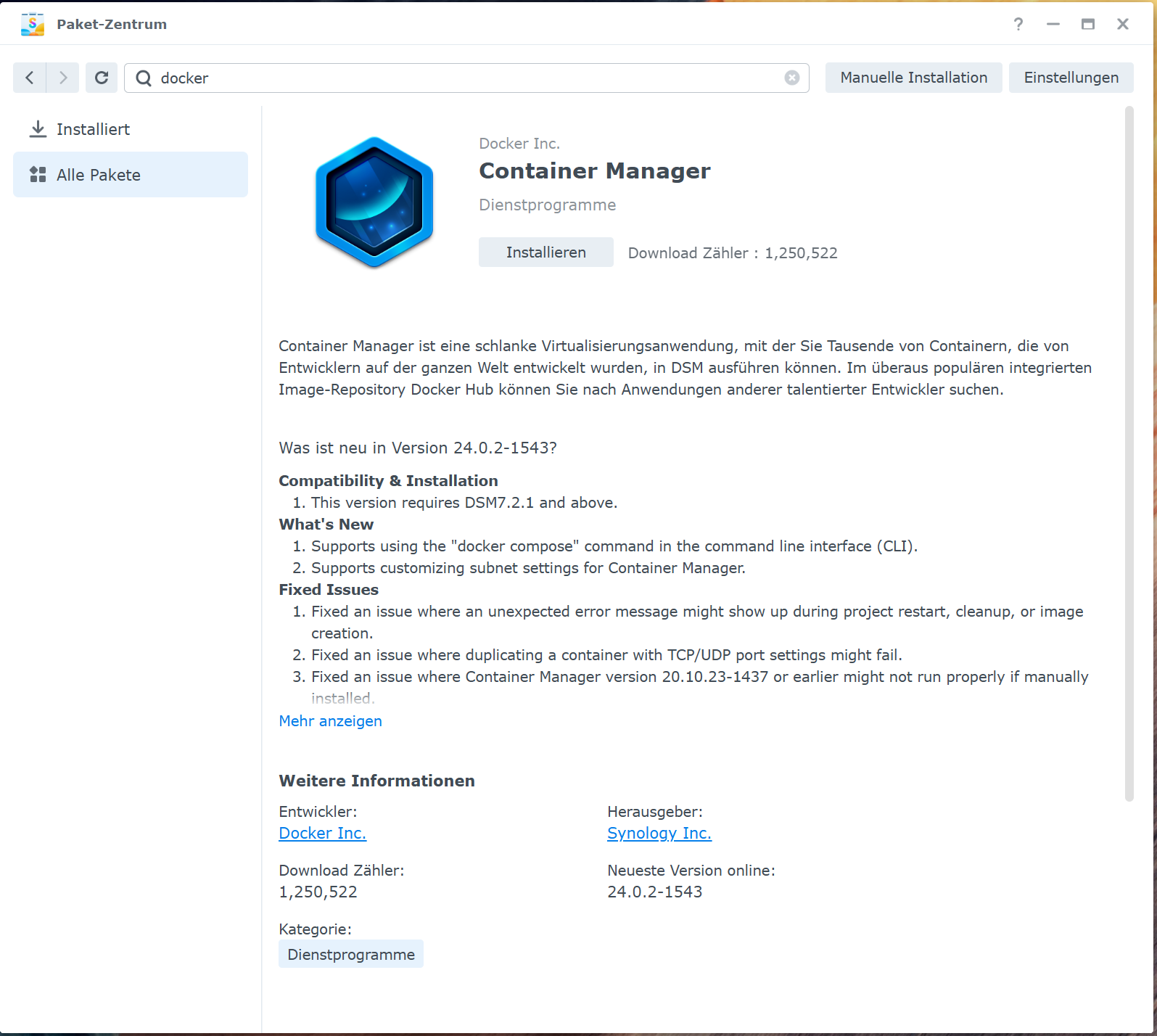Click the Dienstprogramme category tag

pos(351,955)
